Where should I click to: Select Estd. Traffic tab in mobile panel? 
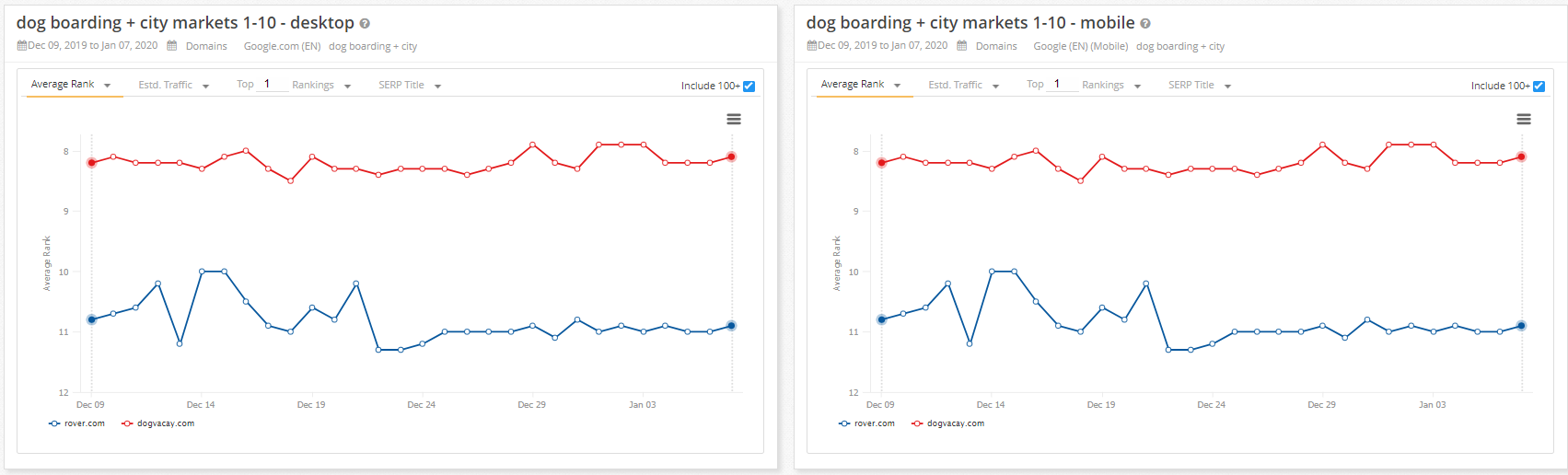956,85
